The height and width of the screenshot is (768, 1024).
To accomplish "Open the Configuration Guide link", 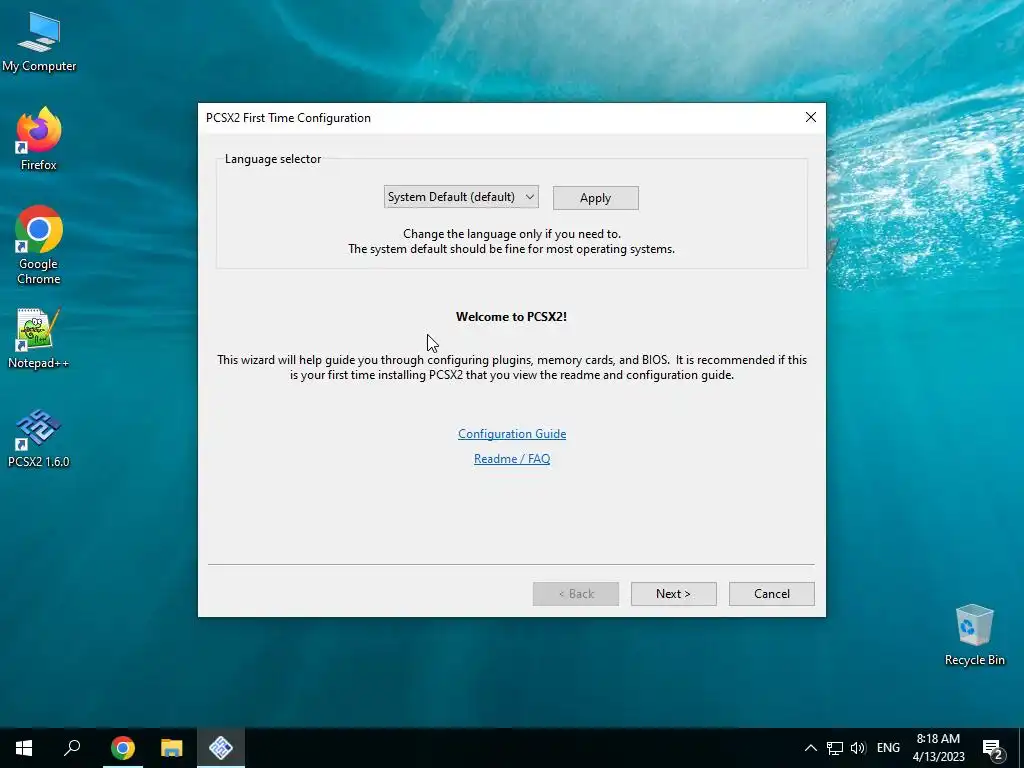I will click(512, 434).
